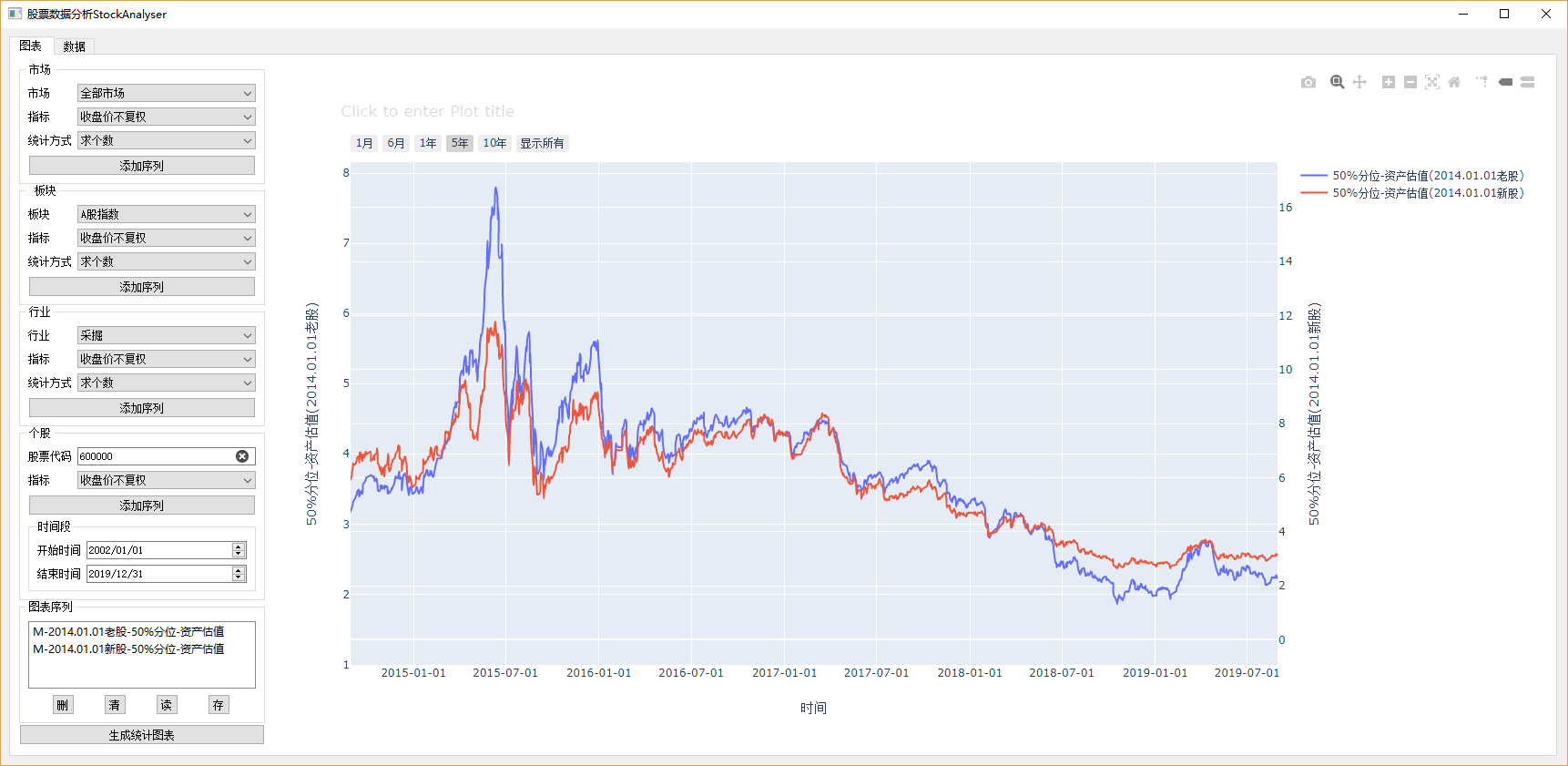
Task: Expand the A股指数 sector dropdown
Action: tap(166, 214)
